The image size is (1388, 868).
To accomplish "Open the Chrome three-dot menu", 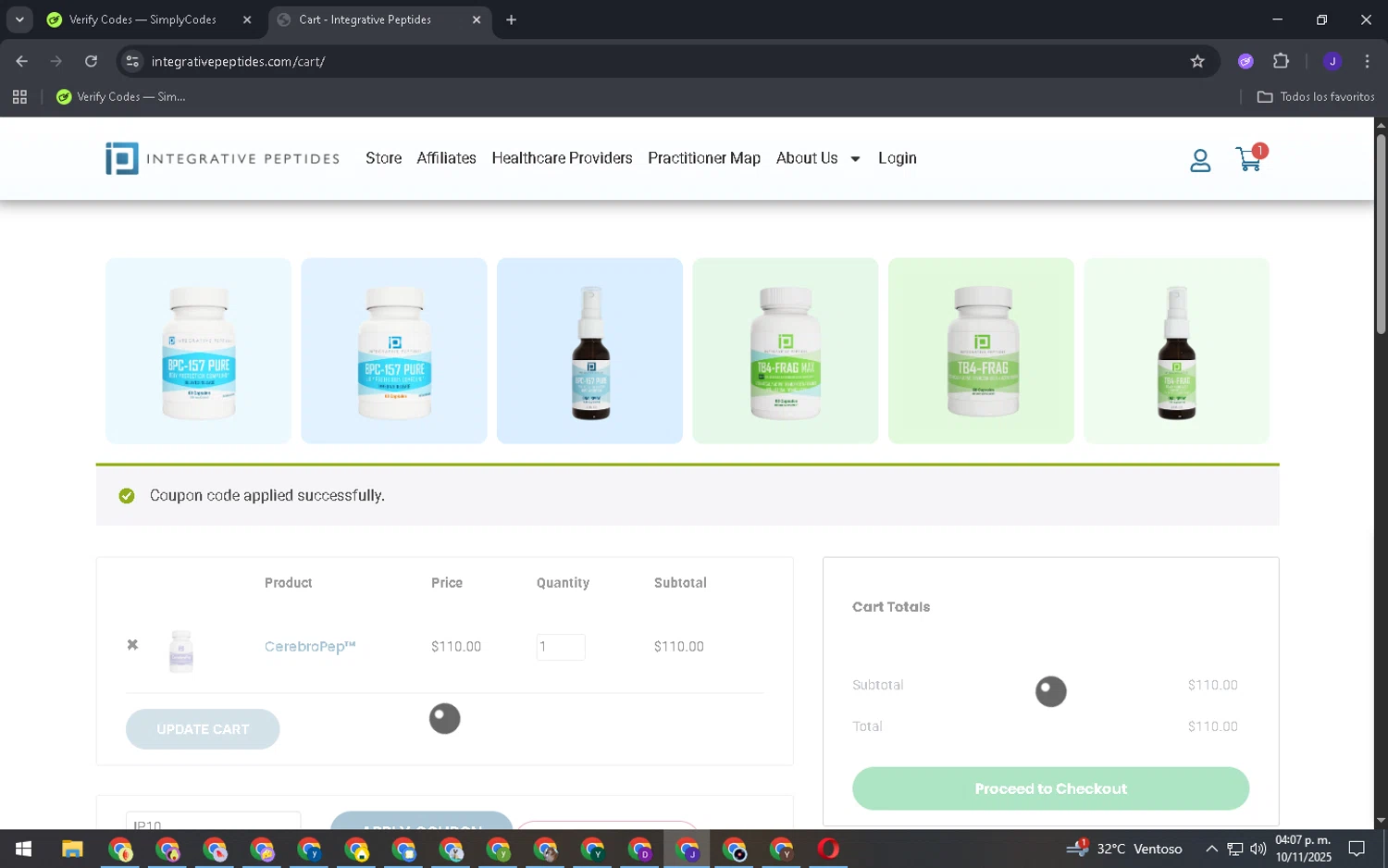I will coord(1367,61).
